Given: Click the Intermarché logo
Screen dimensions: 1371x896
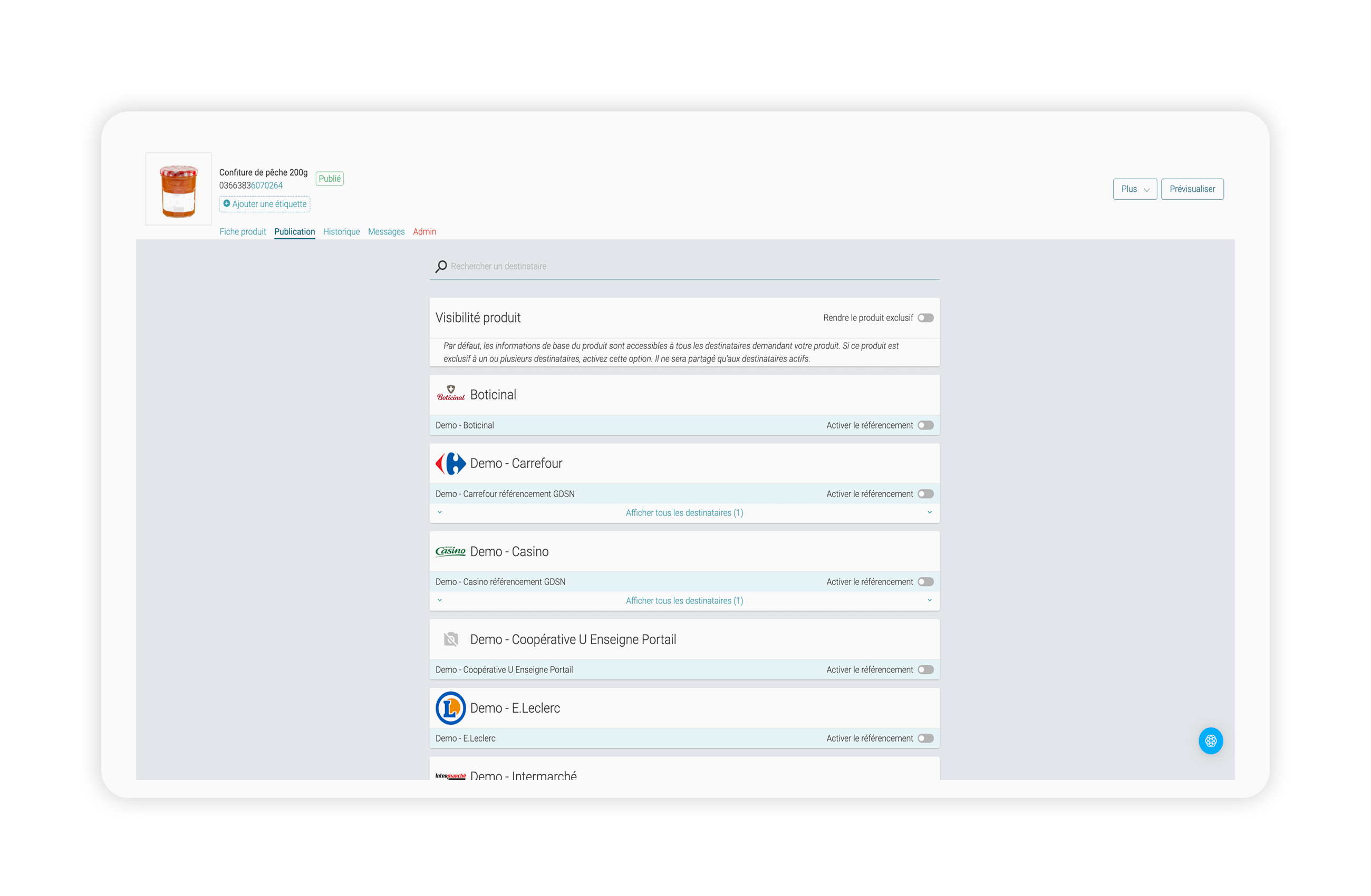Looking at the screenshot, I should (450, 776).
